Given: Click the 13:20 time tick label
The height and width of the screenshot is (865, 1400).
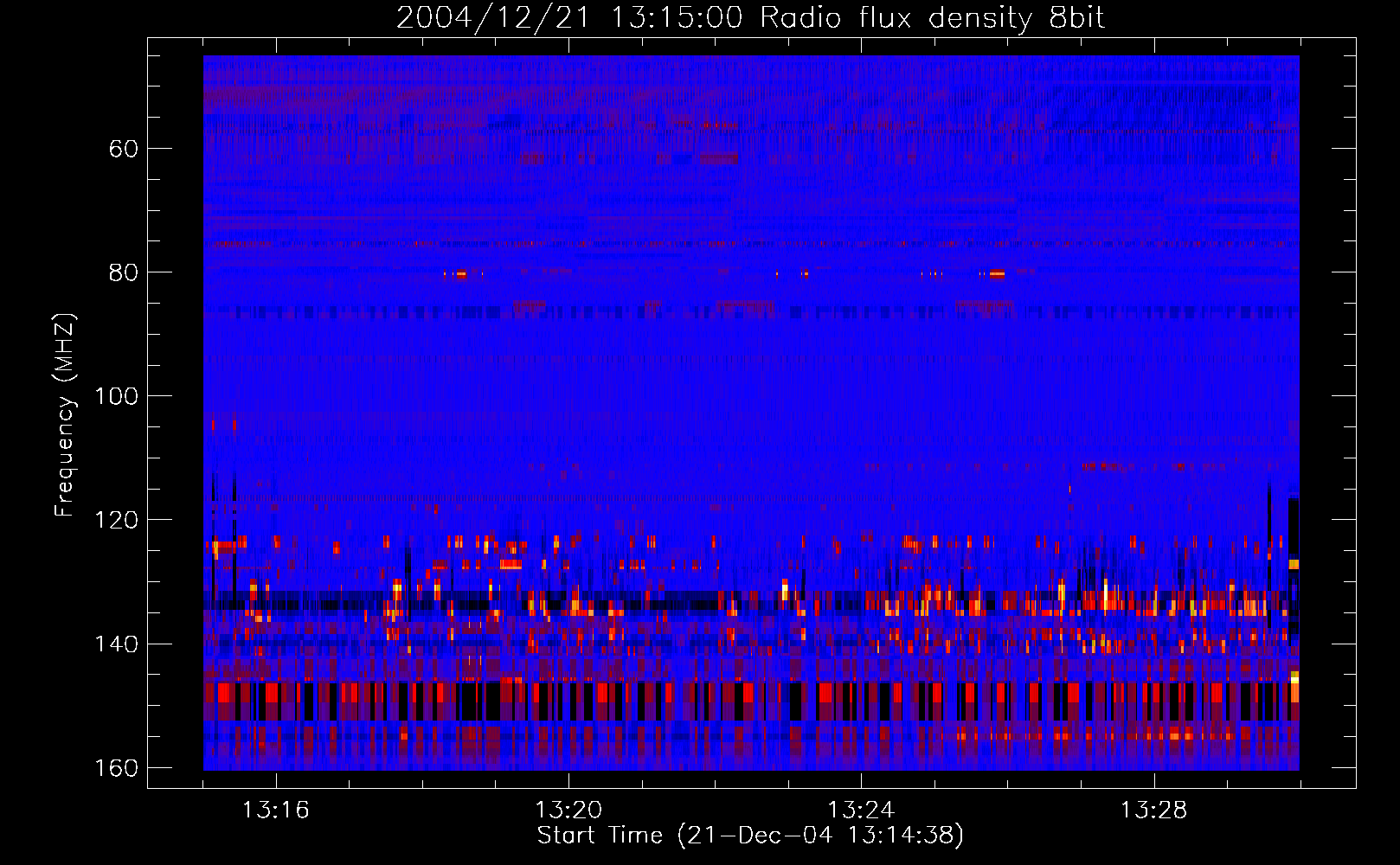Looking at the screenshot, I should point(568,811).
